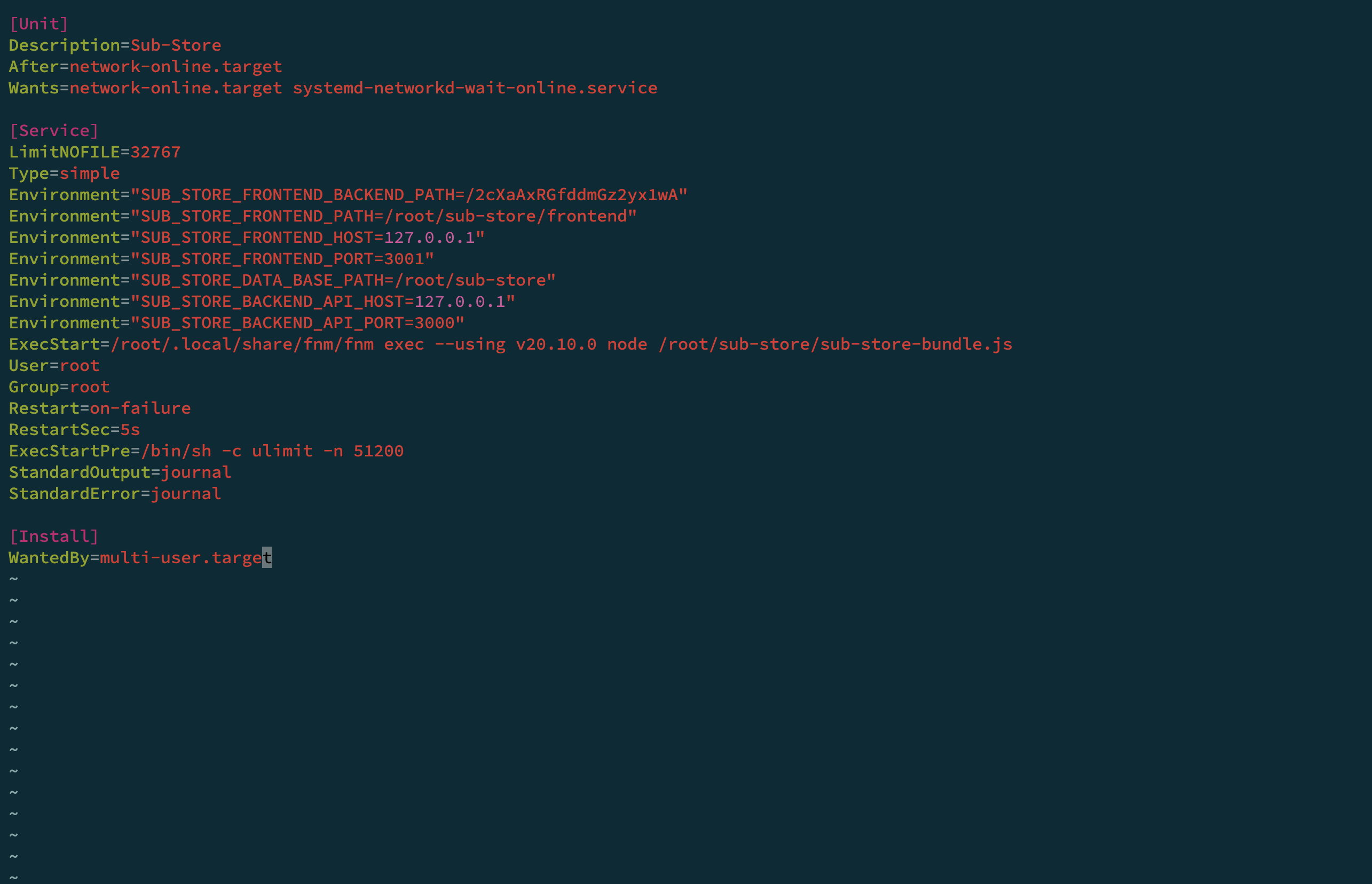Click the ulimit value 51200 in ExecStartPre

coord(379,451)
